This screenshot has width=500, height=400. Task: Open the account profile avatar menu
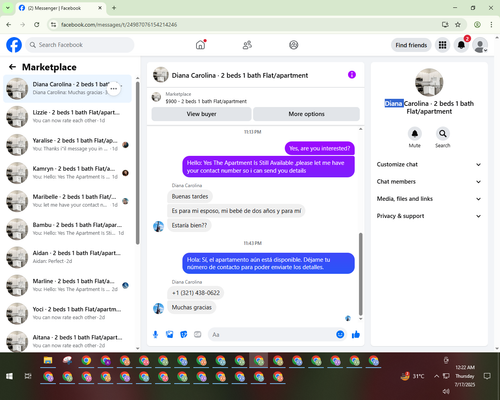pos(480,45)
